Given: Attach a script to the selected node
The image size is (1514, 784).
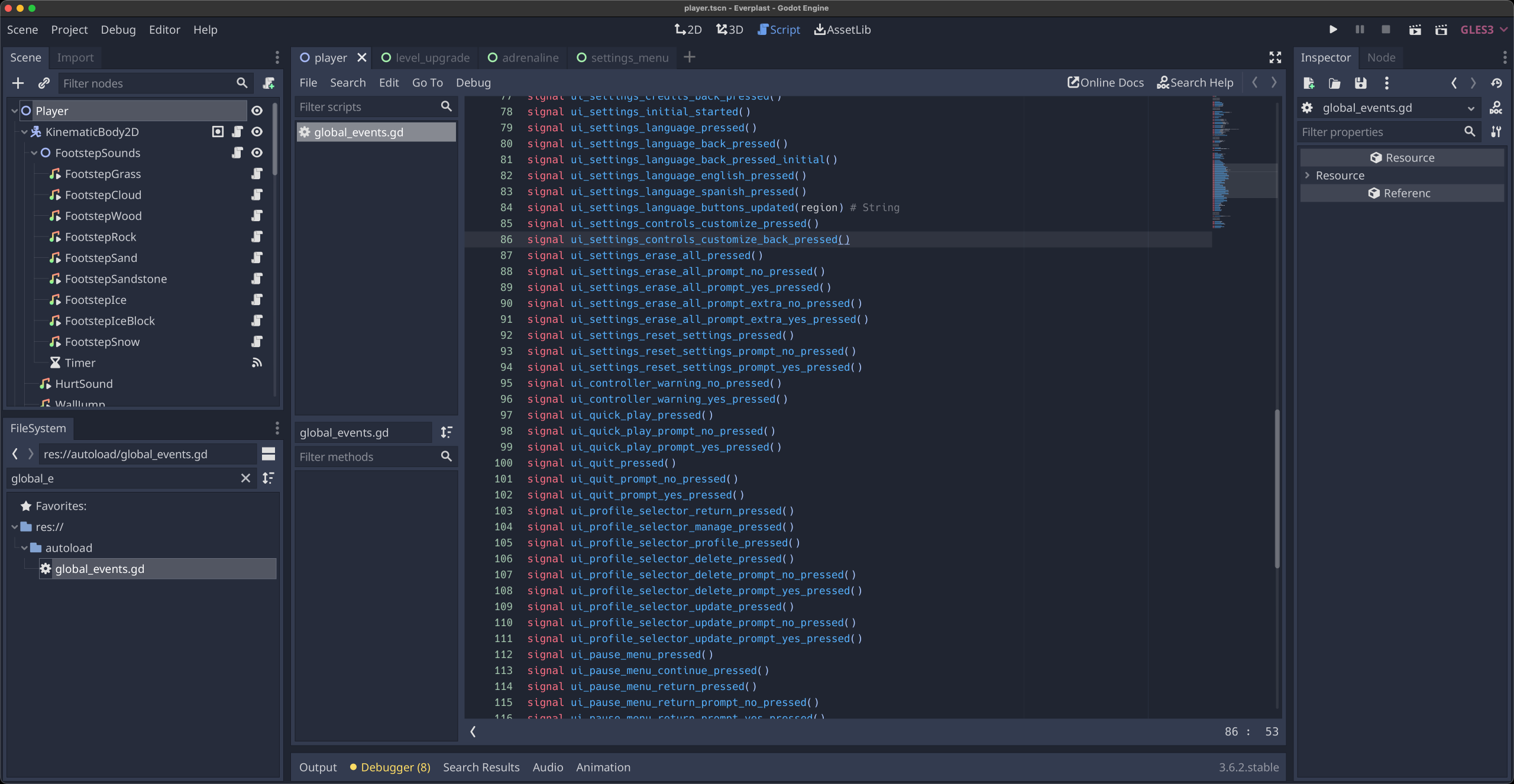Looking at the screenshot, I should [269, 83].
